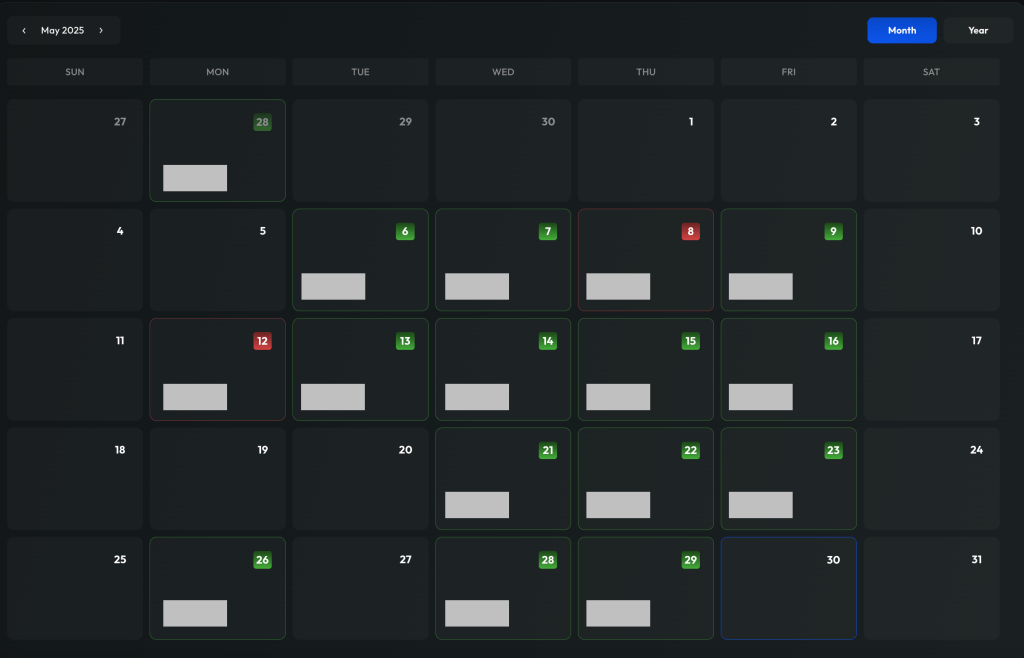The image size is (1024, 658).
Task: Click the gray entry on May 29
Action: 618,613
